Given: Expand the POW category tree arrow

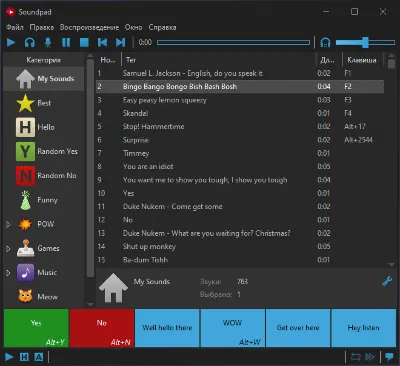Looking at the screenshot, I should [x=8, y=224].
